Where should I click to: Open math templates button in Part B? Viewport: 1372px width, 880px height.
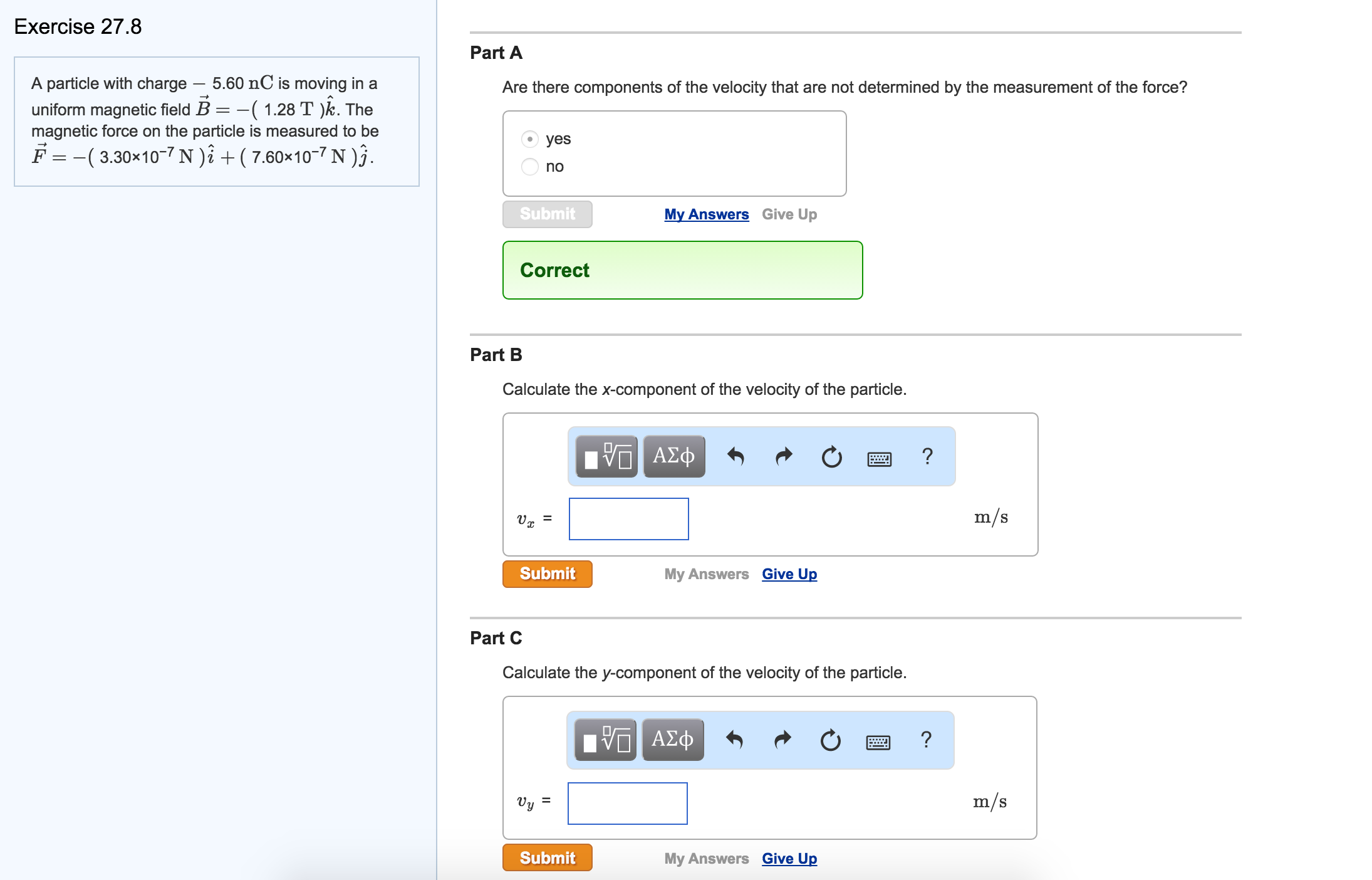click(x=606, y=456)
